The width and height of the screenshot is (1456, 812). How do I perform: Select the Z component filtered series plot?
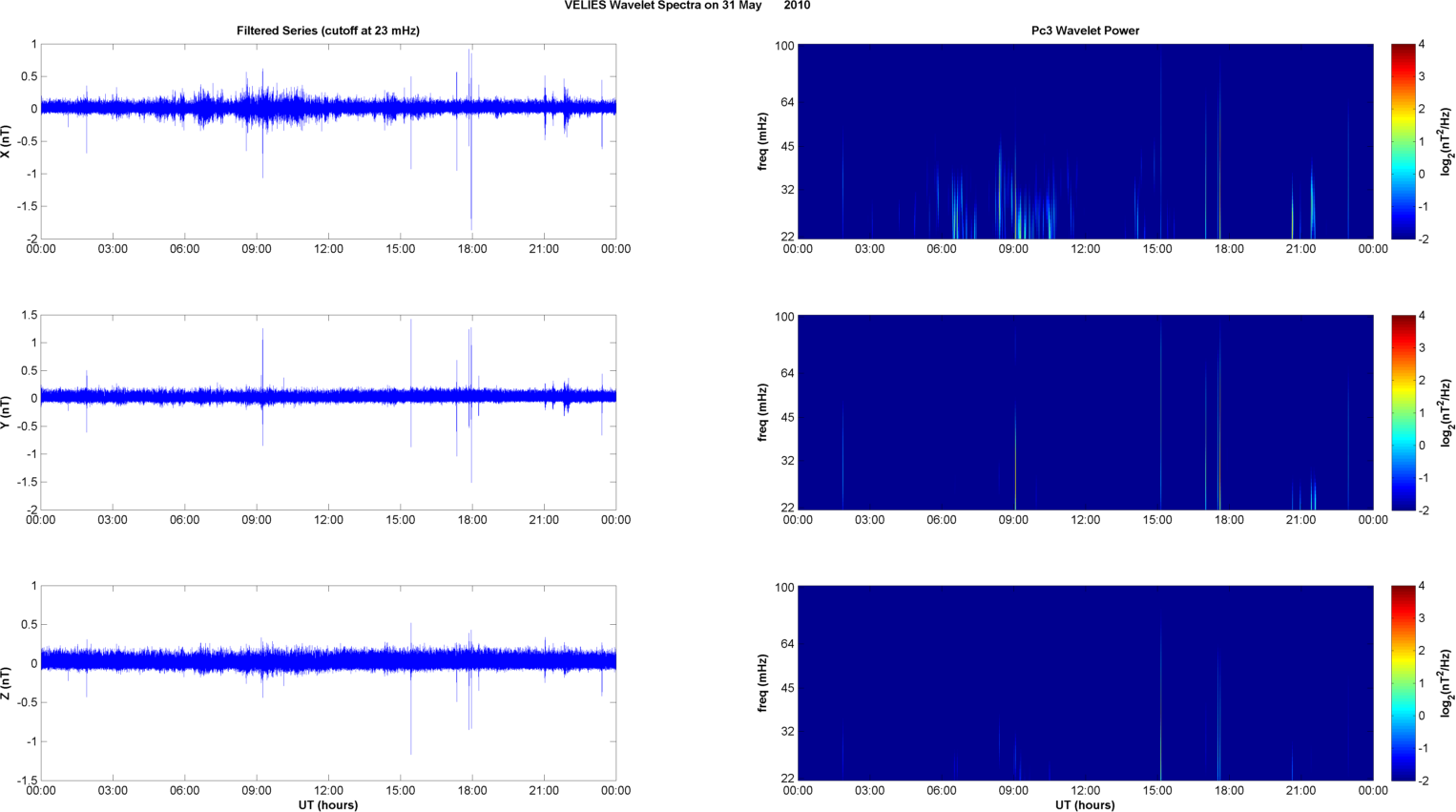328,683
